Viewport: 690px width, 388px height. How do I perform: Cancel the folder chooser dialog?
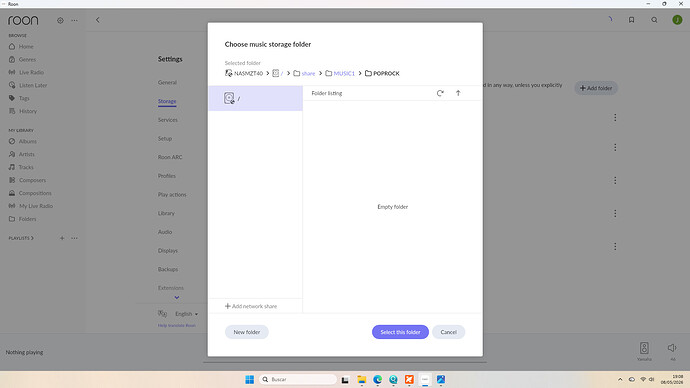point(448,332)
